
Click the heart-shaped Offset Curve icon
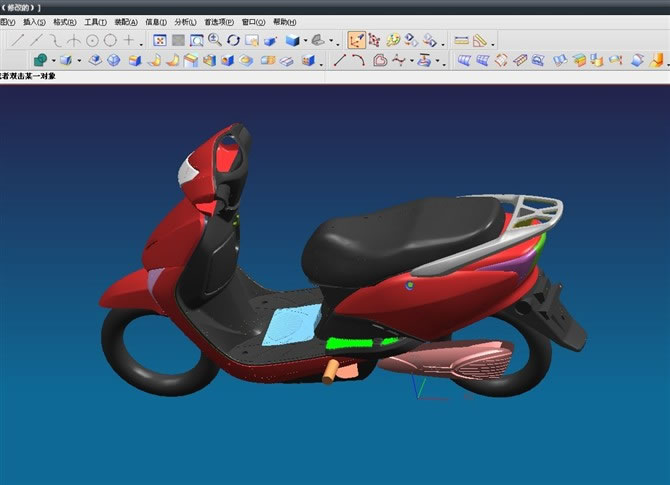(x=380, y=61)
